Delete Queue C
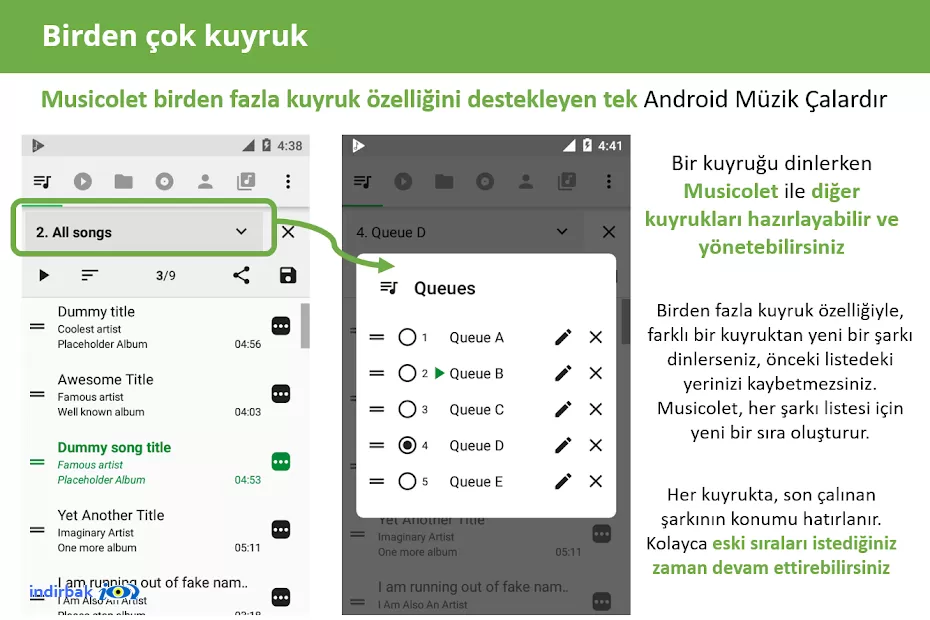 tap(595, 409)
